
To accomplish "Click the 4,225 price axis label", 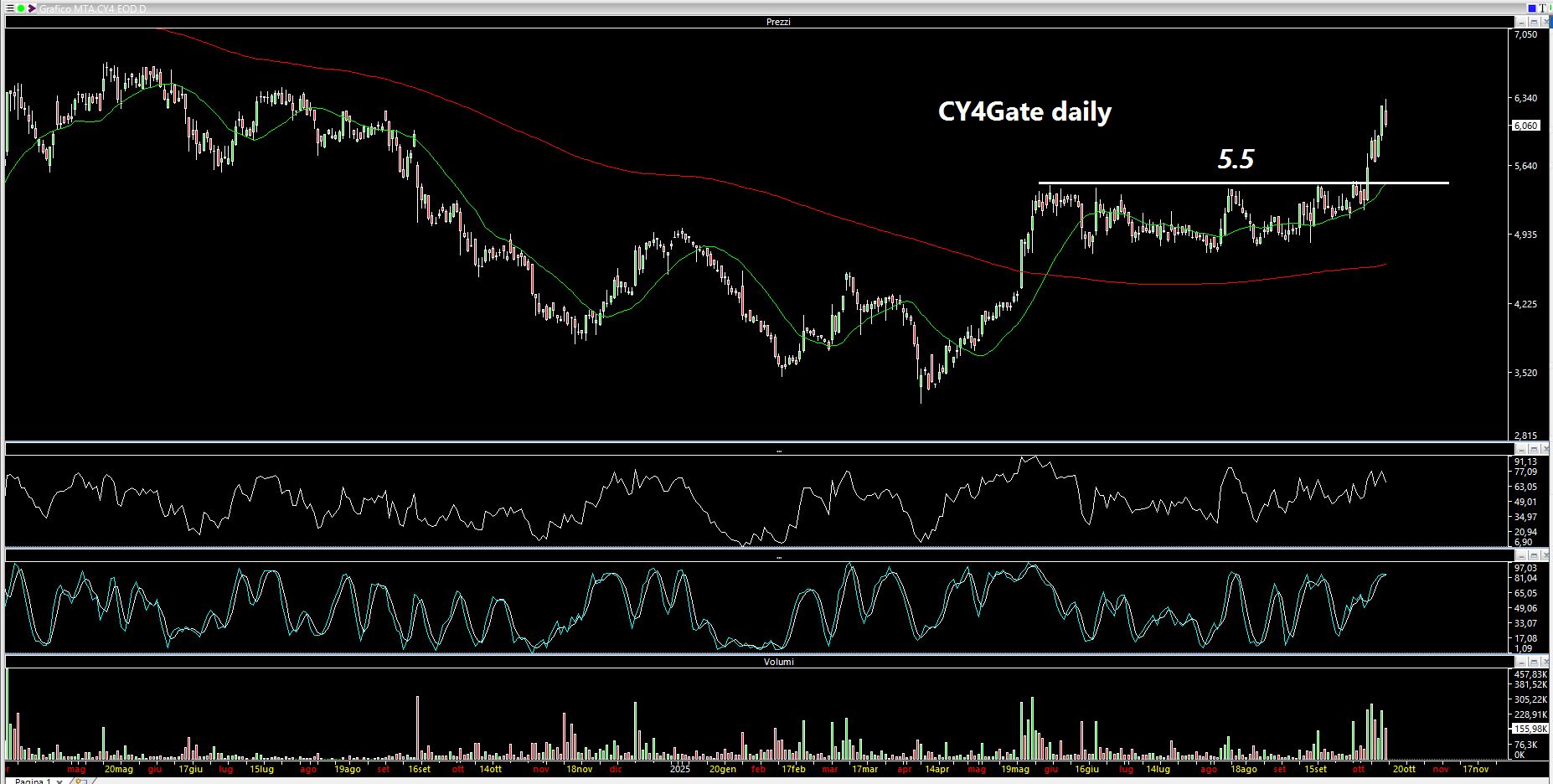I will click(1525, 304).
